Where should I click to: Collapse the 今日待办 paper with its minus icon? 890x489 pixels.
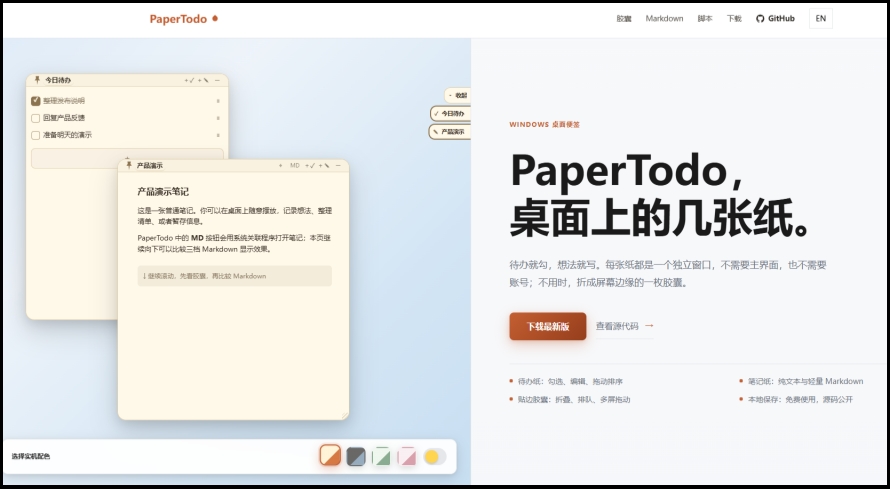coord(217,81)
